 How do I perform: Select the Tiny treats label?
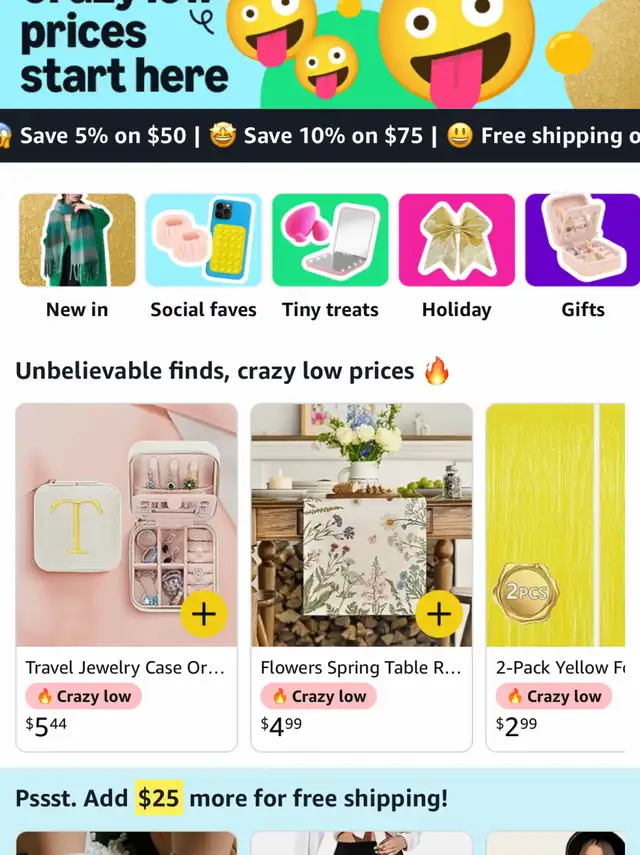coord(330,310)
